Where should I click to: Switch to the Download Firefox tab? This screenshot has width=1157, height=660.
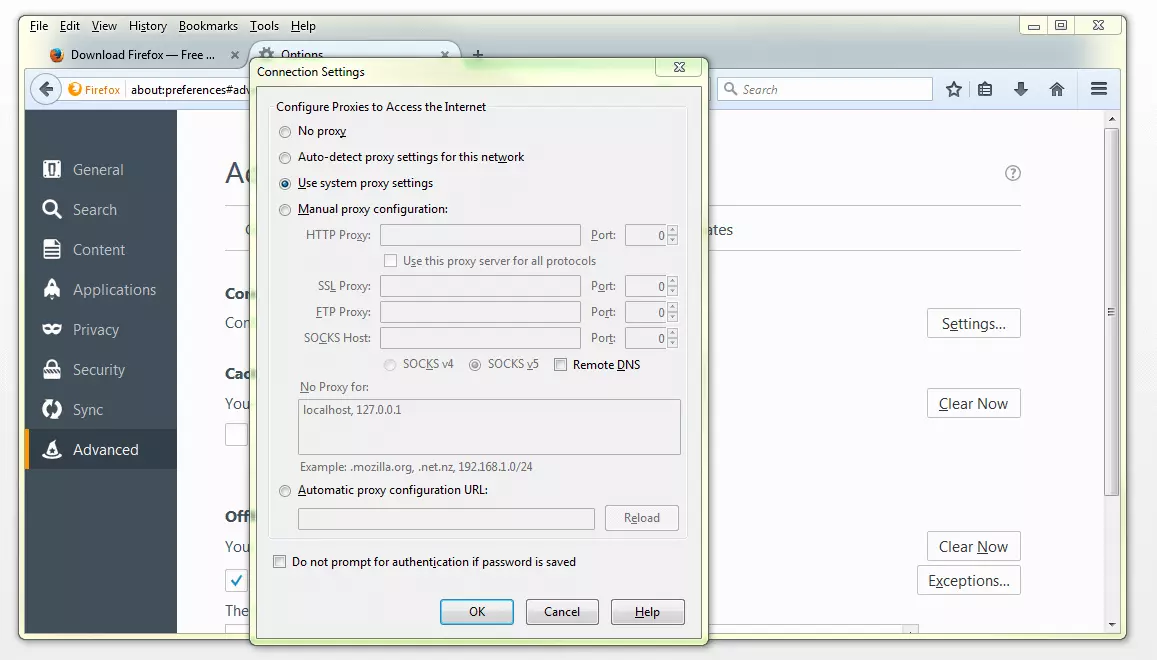(142, 55)
